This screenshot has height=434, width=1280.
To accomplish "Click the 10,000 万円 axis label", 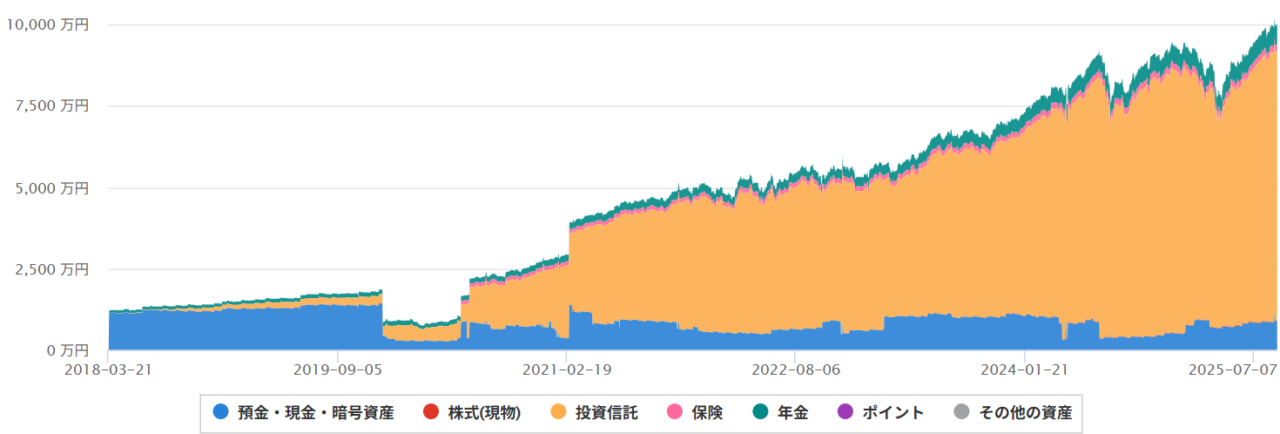I will tap(48, 25).
